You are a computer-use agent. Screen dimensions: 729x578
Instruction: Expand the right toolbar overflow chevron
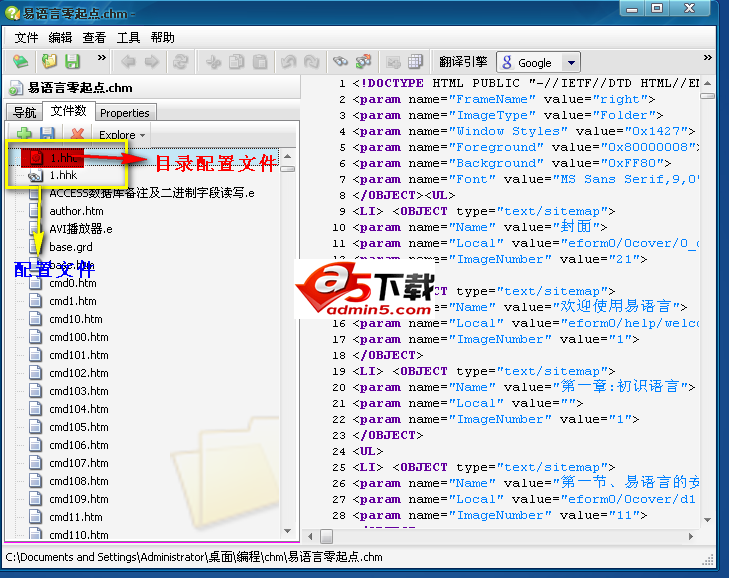pyautogui.click(x=708, y=58)
